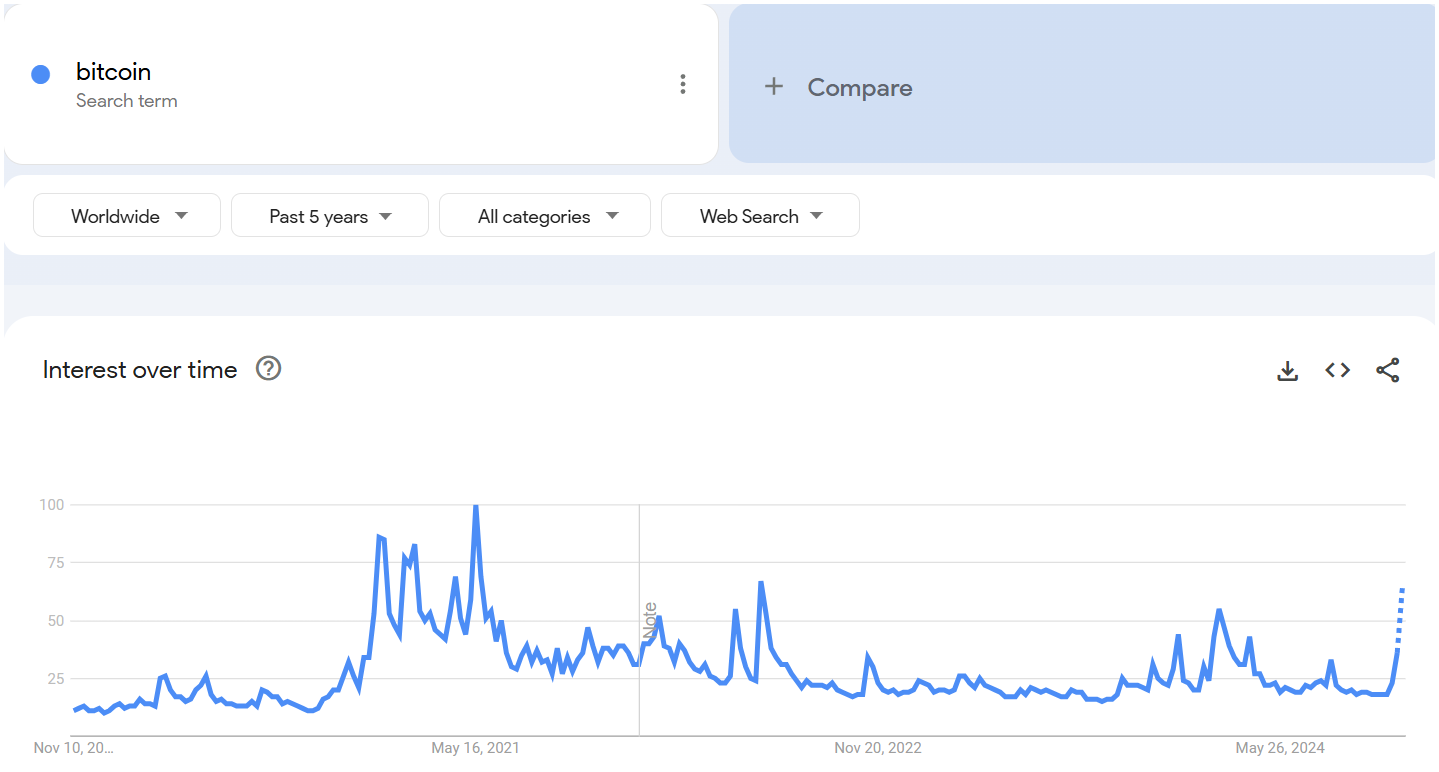The height and width of the screenshot is (772, 1439).
Task: Click the May 26, 2024 axis label
Action: pos(1280,748)
